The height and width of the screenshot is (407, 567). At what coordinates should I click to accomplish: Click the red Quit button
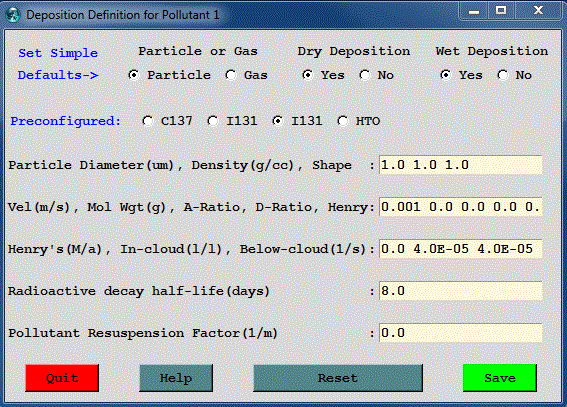62,378
